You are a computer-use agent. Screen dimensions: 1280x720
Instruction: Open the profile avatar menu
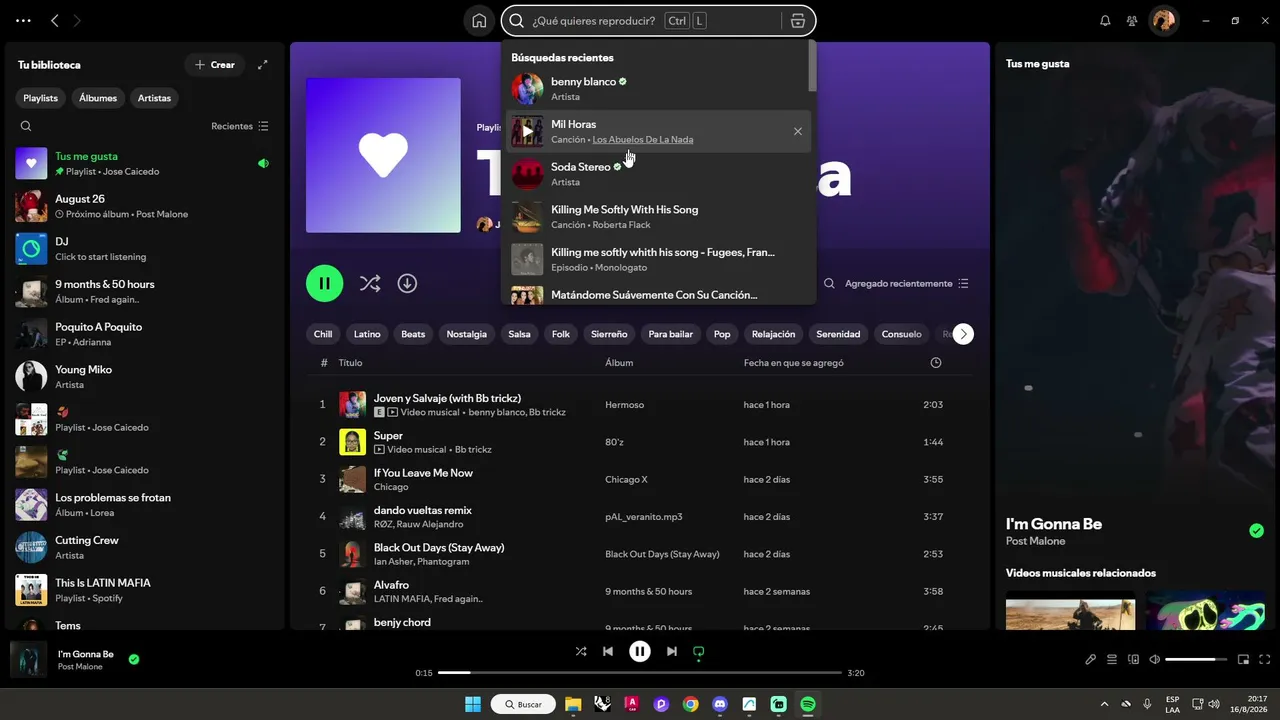(x=1163, y=20)
